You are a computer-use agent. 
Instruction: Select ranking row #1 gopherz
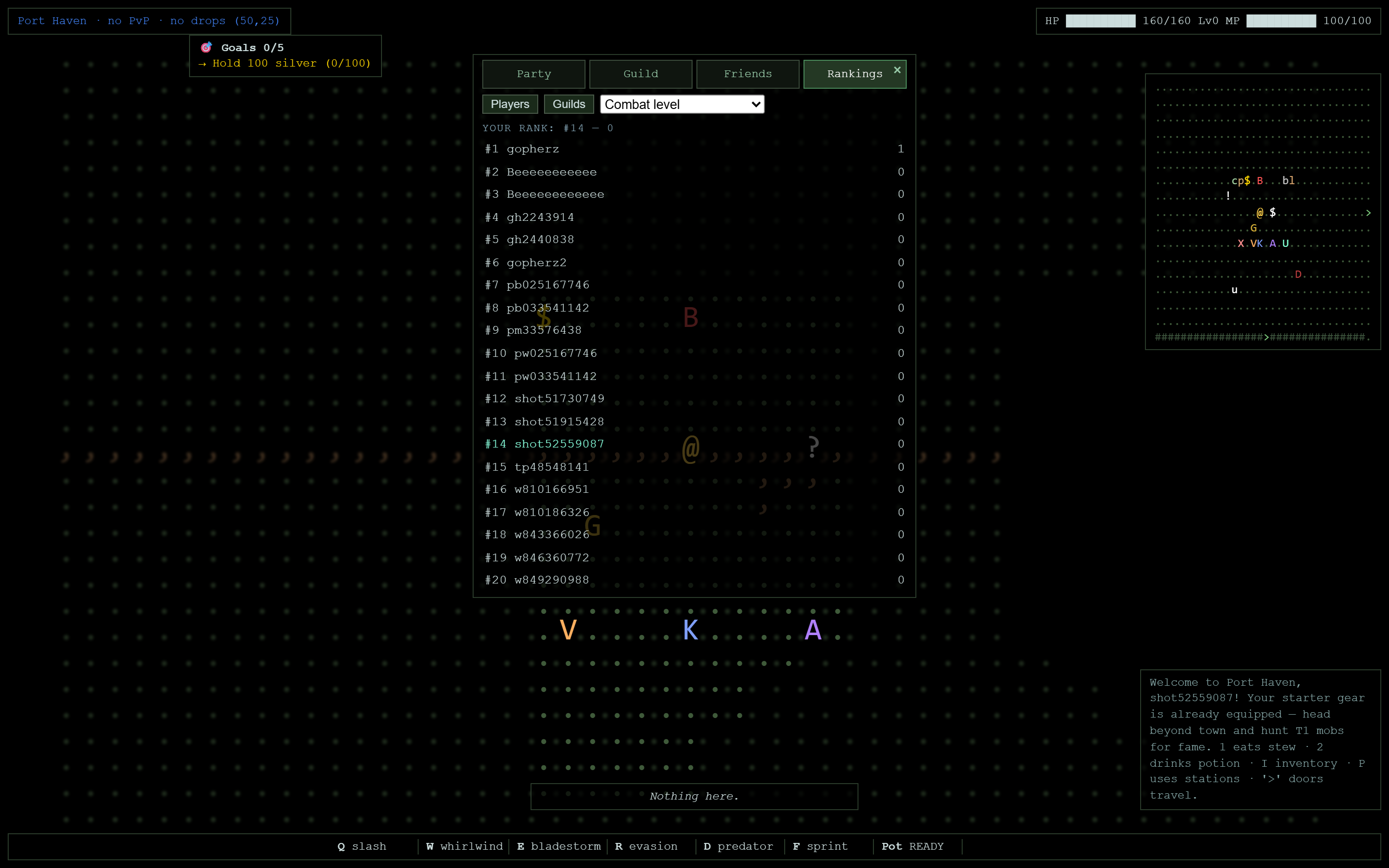pyautogui.click(x=694, y=149)
